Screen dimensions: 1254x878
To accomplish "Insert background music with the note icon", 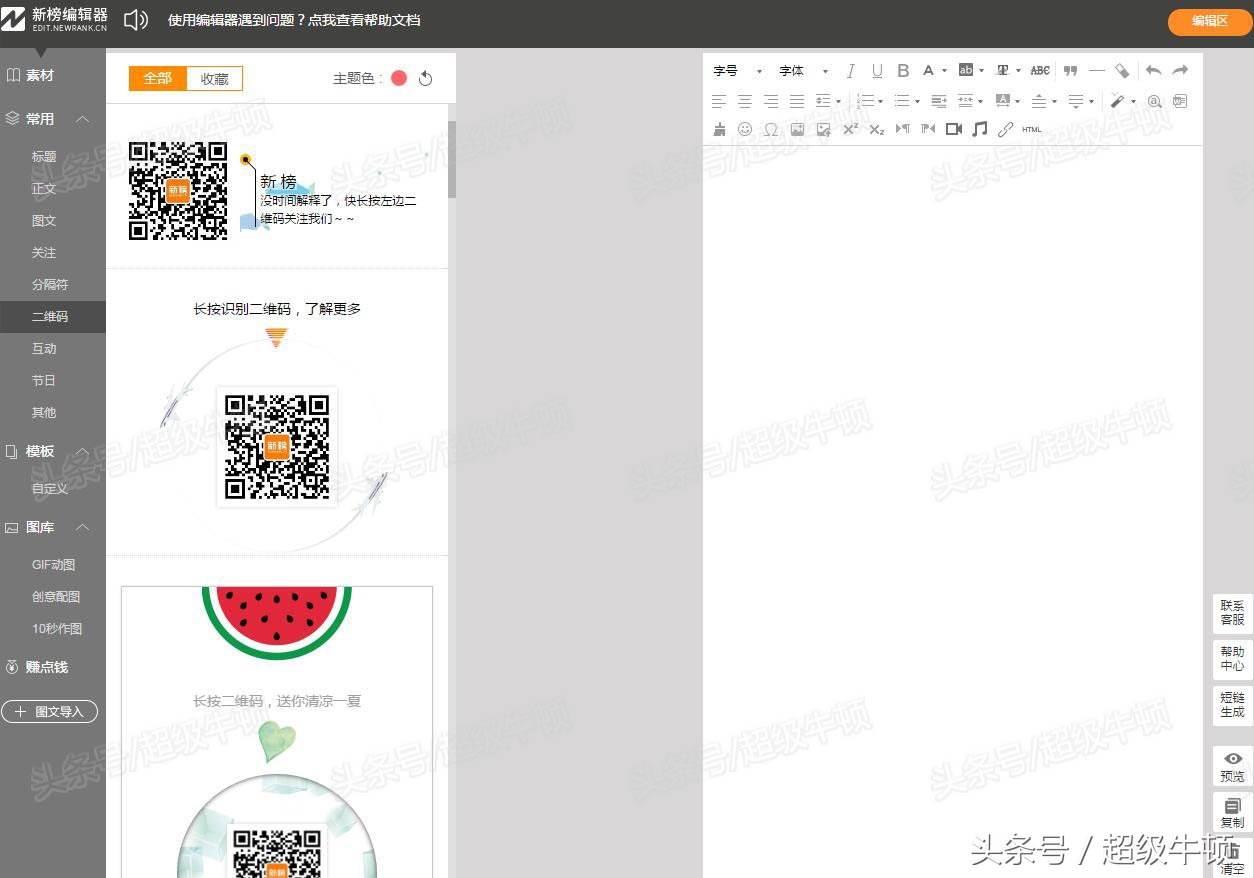I will (980, 128).
